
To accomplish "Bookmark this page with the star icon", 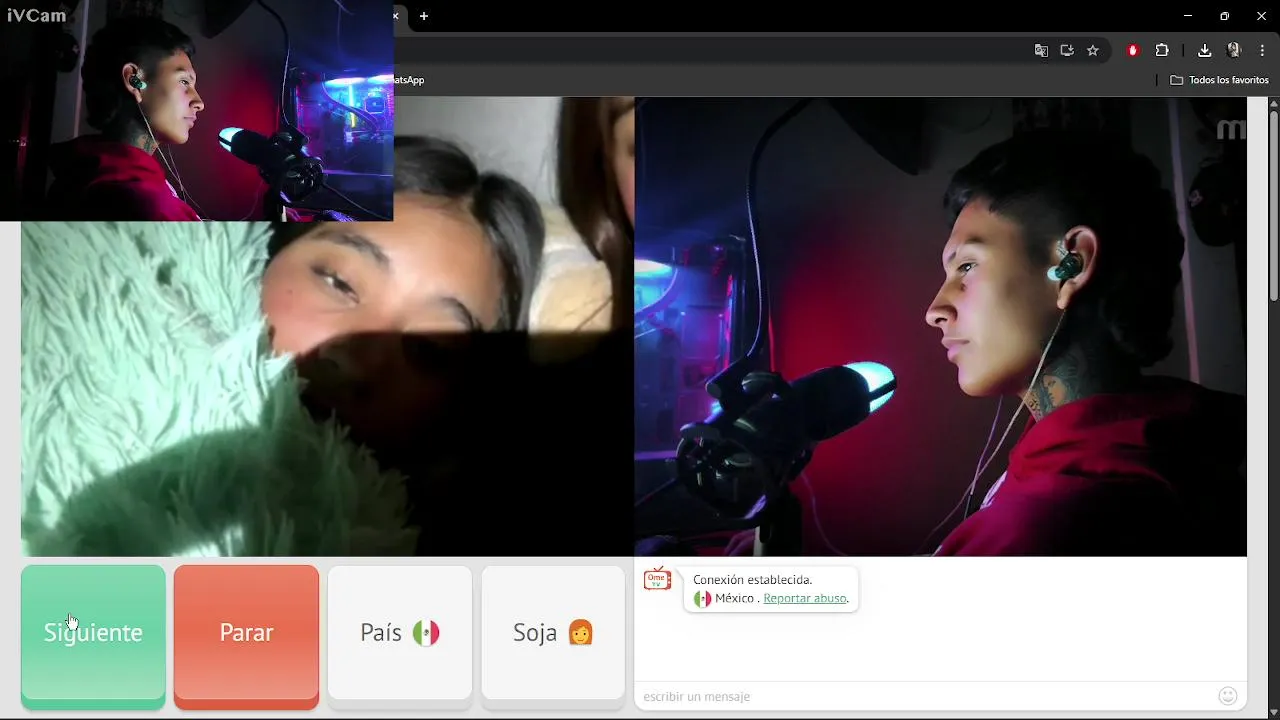I will click(x=1093, y=50).
